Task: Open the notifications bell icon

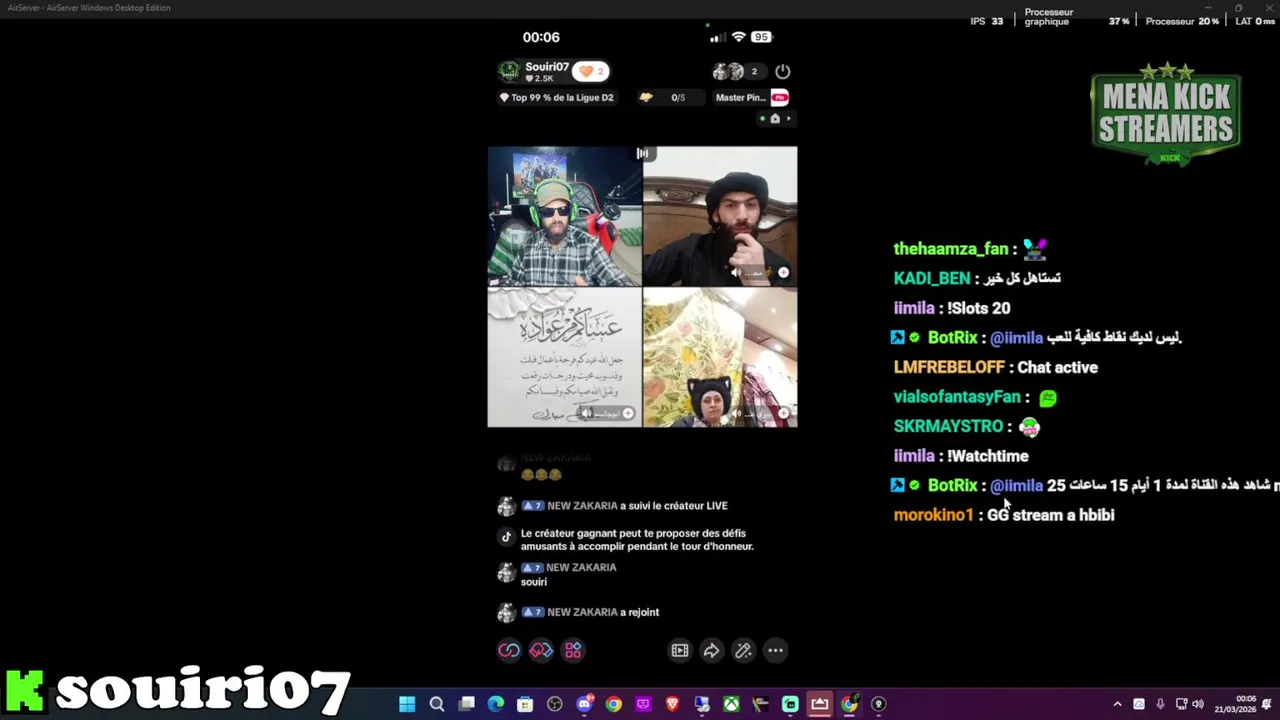Action: (x=1267, y=704)
